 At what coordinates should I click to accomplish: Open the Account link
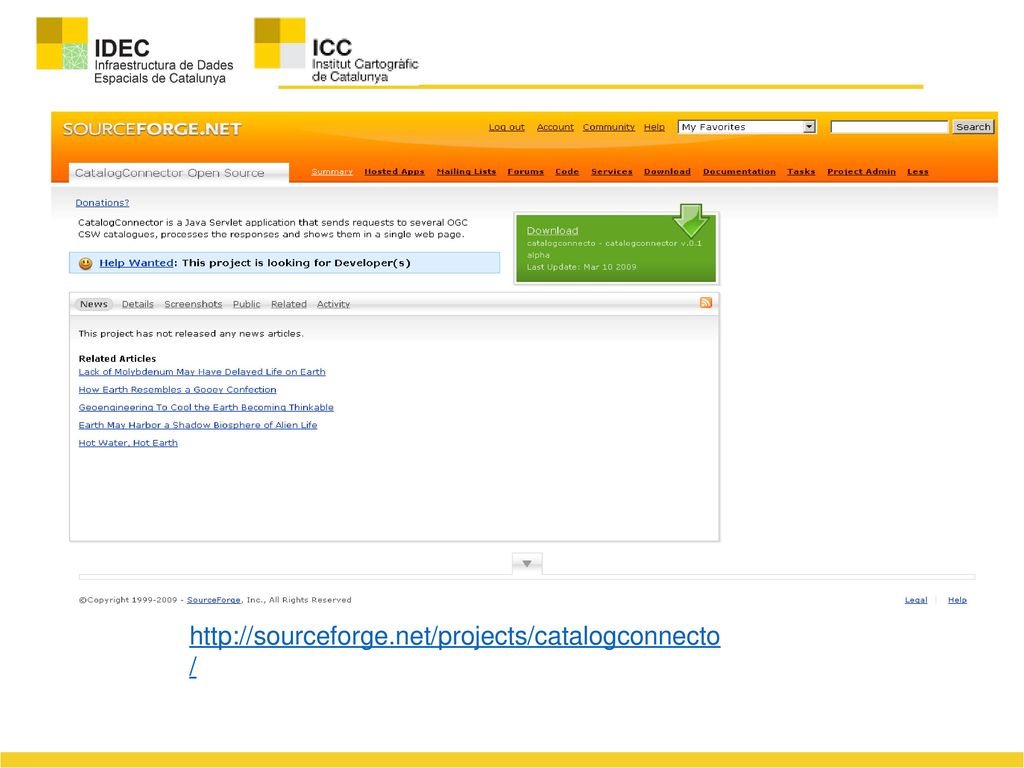[555, 127]
